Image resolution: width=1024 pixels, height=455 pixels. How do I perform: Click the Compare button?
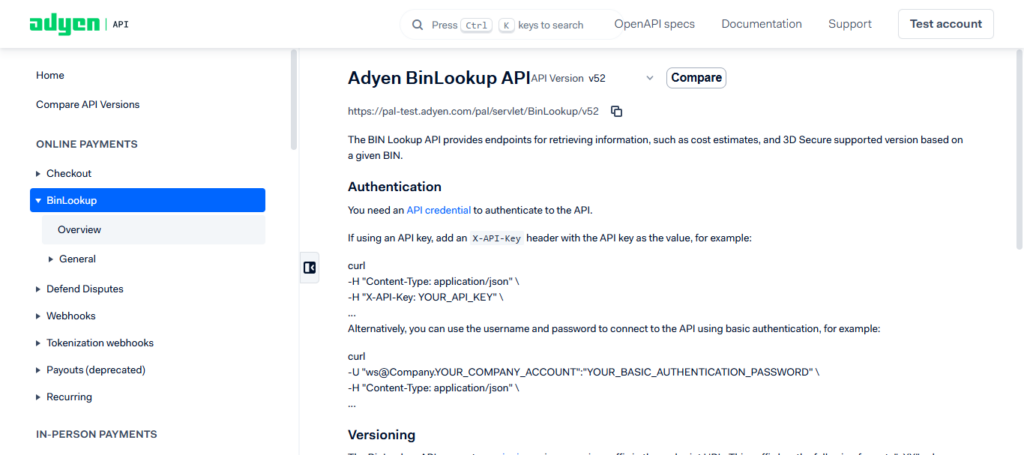pos(696,78)
